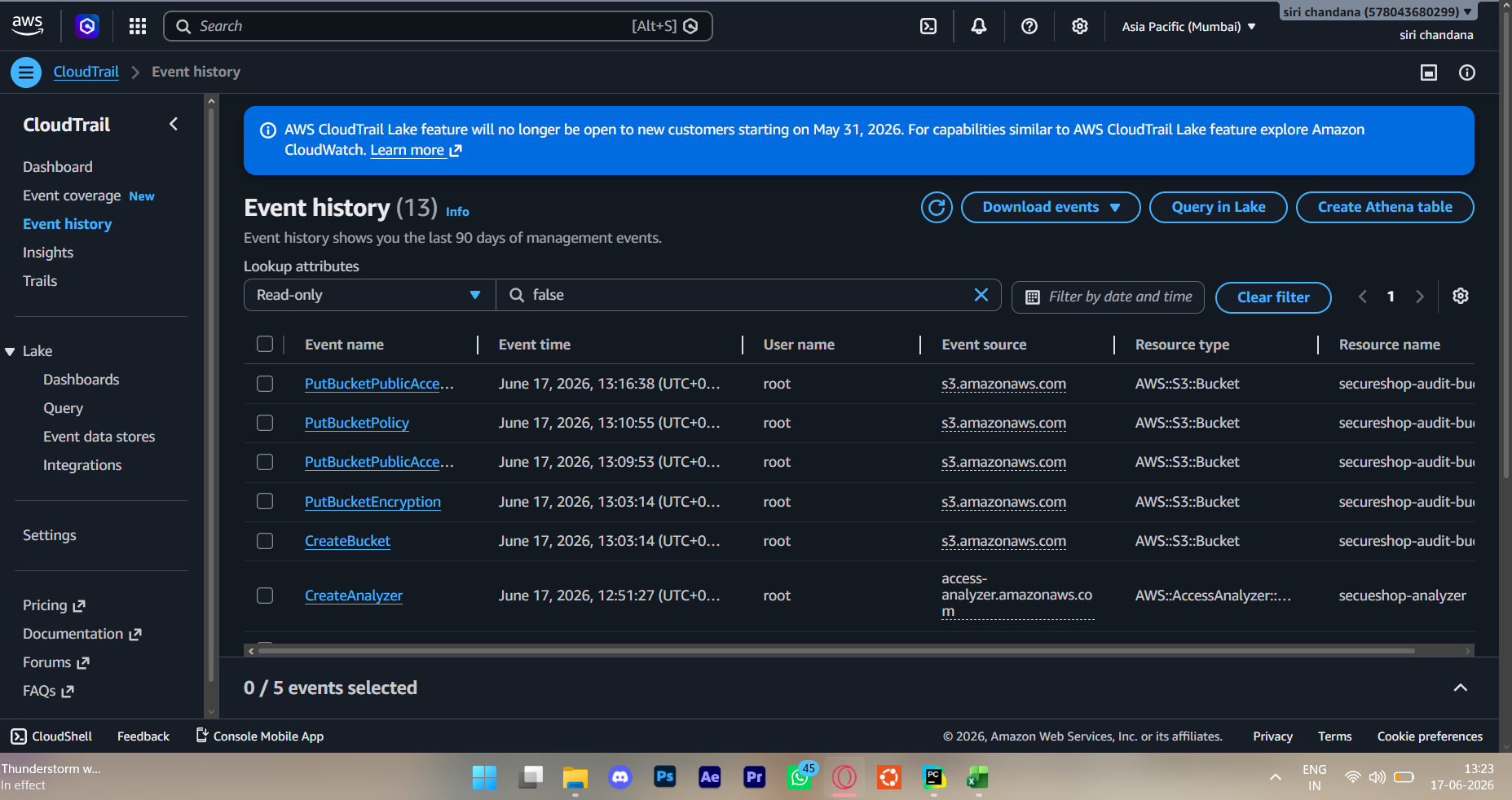Check the CreateBucket event row
The image size is (1512, 800).
click(265, 541)
